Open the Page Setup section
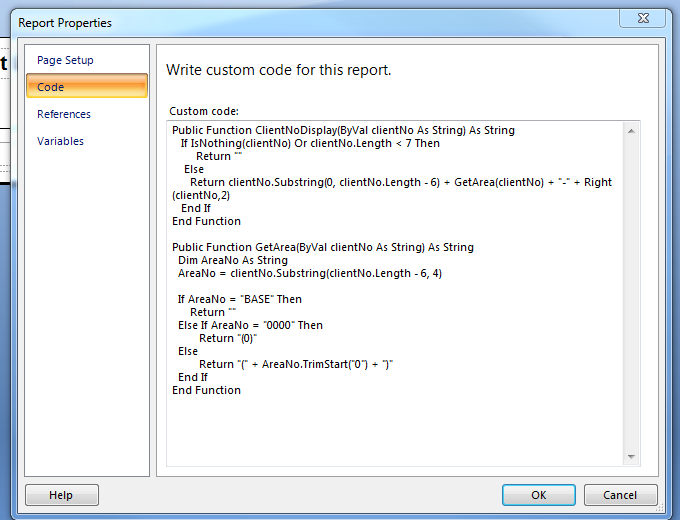Viewport: 680px width, 520px height. tap(65, 60)
